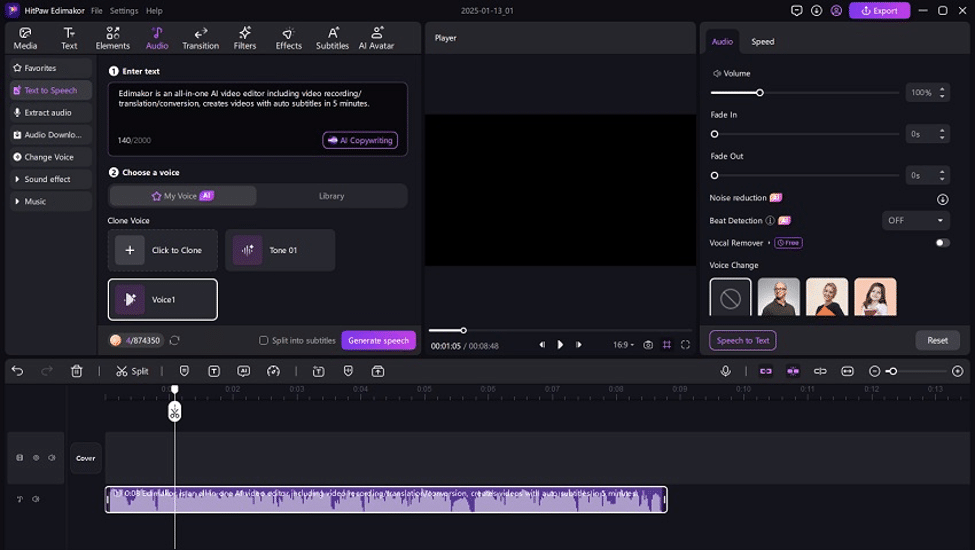Increase the Fade In seconds stepper
This screenshot has width=977, height=550.
click(942, 131)
